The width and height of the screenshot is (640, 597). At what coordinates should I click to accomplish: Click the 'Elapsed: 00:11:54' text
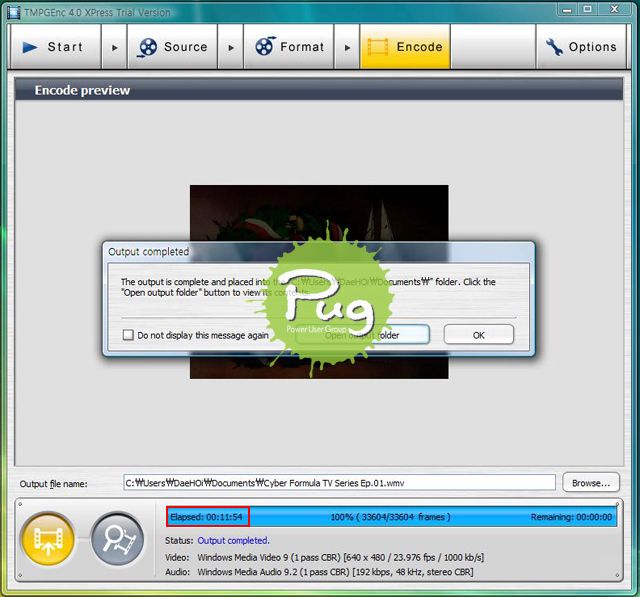[207, 517]
